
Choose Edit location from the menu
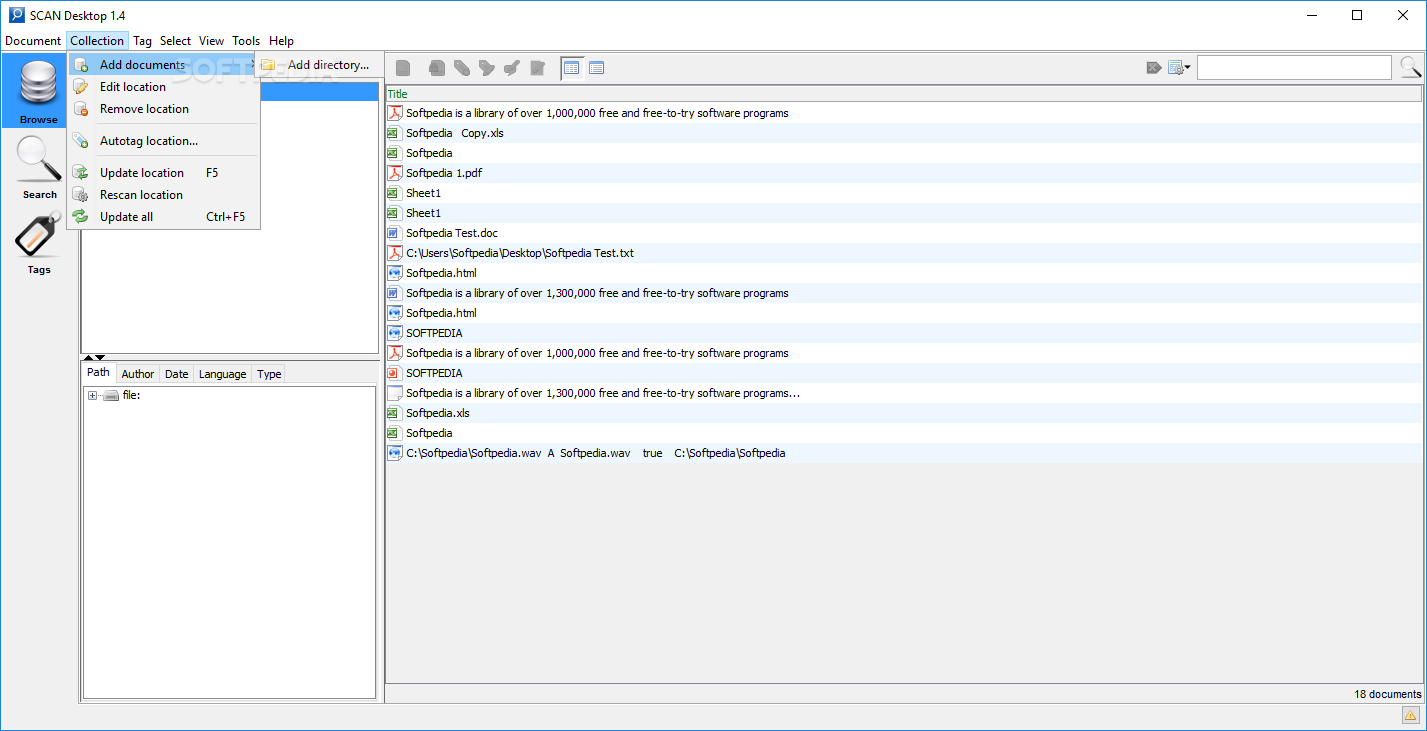[x=163, y=87]
